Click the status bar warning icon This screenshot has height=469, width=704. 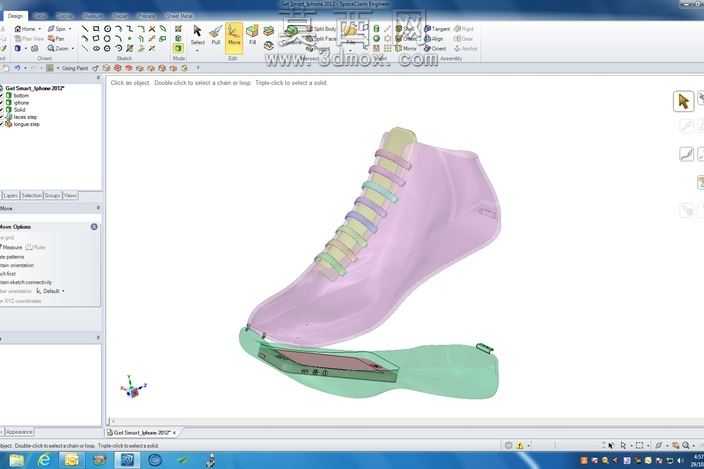519,445
